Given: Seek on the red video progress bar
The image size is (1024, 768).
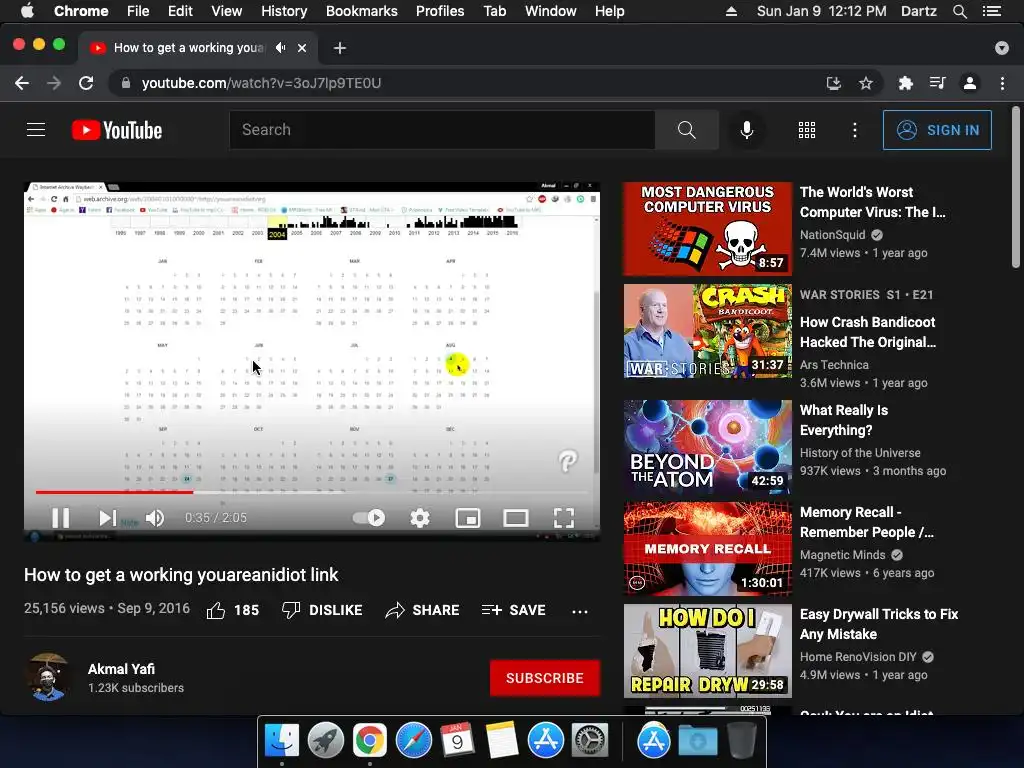Looking at the screenshot, I should [x=115, y=492].
